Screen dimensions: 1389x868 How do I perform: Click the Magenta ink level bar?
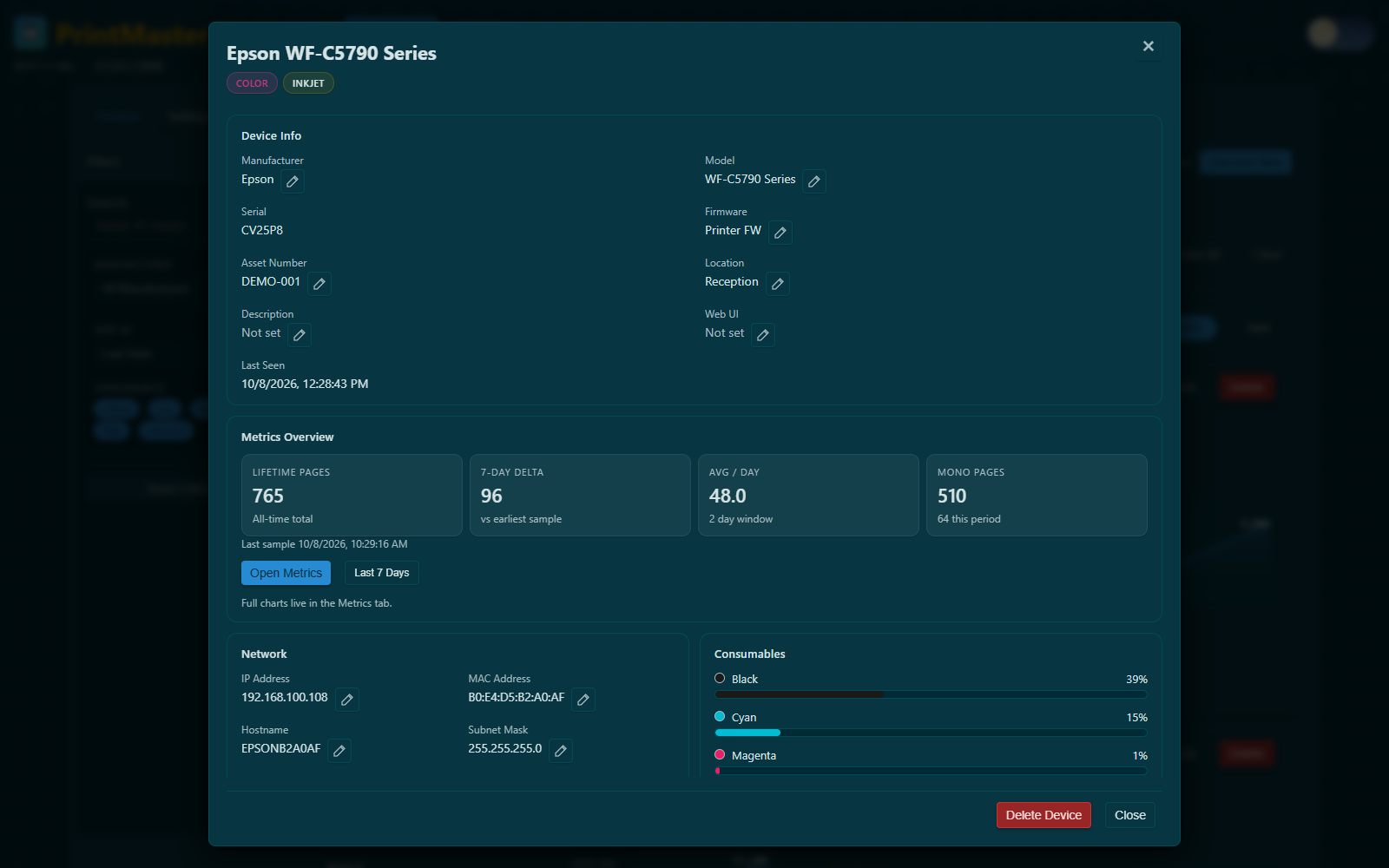coord(931,771)
